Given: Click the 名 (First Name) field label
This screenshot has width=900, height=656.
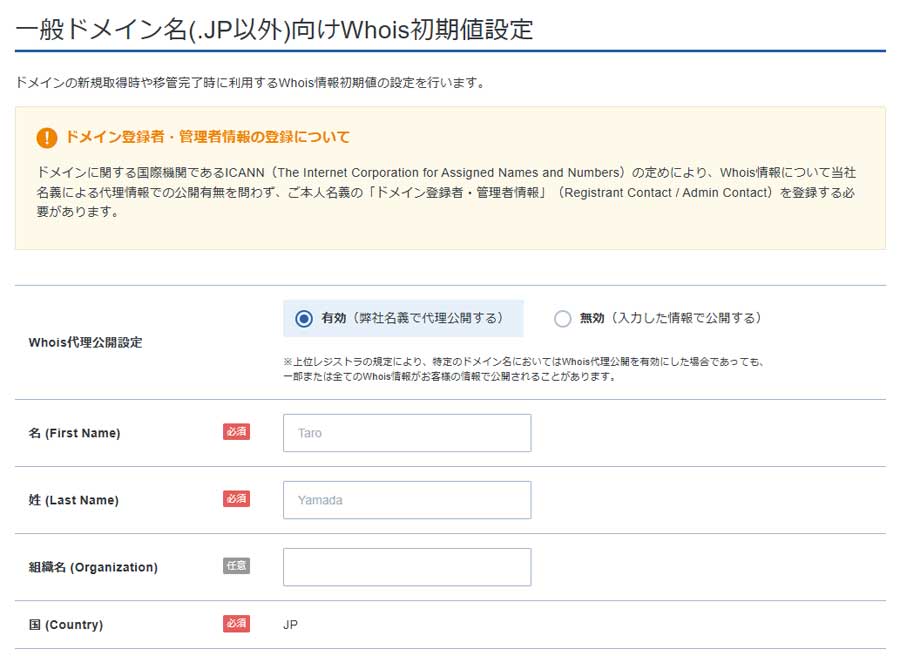Looking at the screenshot, I should pos(73,432).
